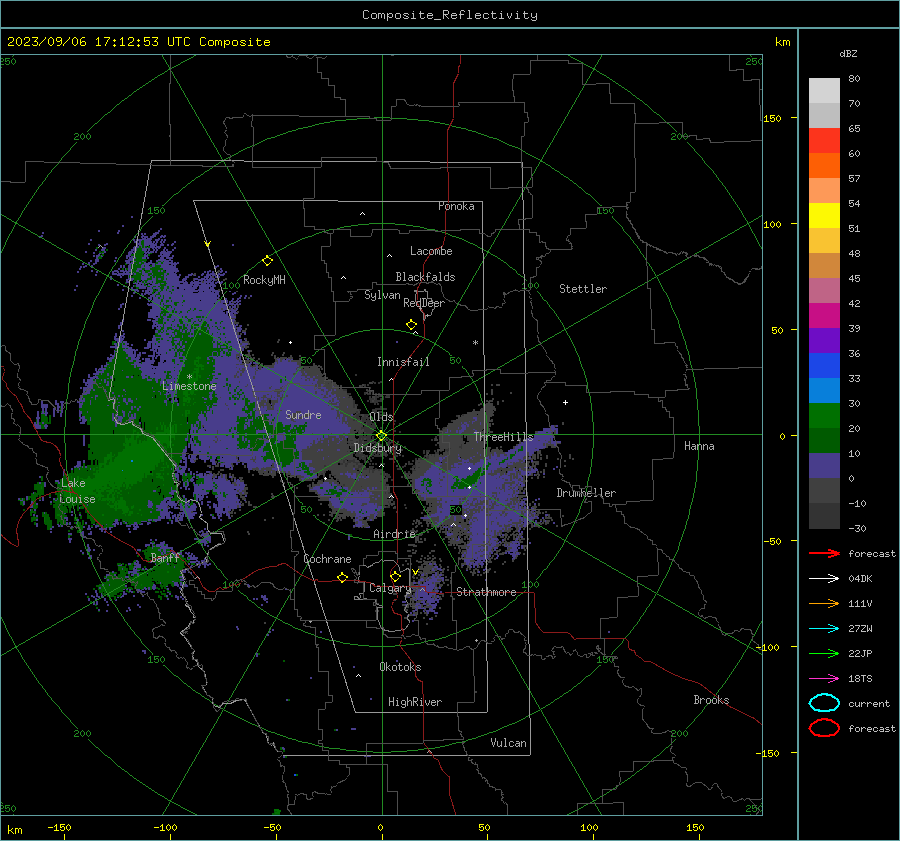
Task: Click the RockyMH label
Action: [x=264, y=280]
